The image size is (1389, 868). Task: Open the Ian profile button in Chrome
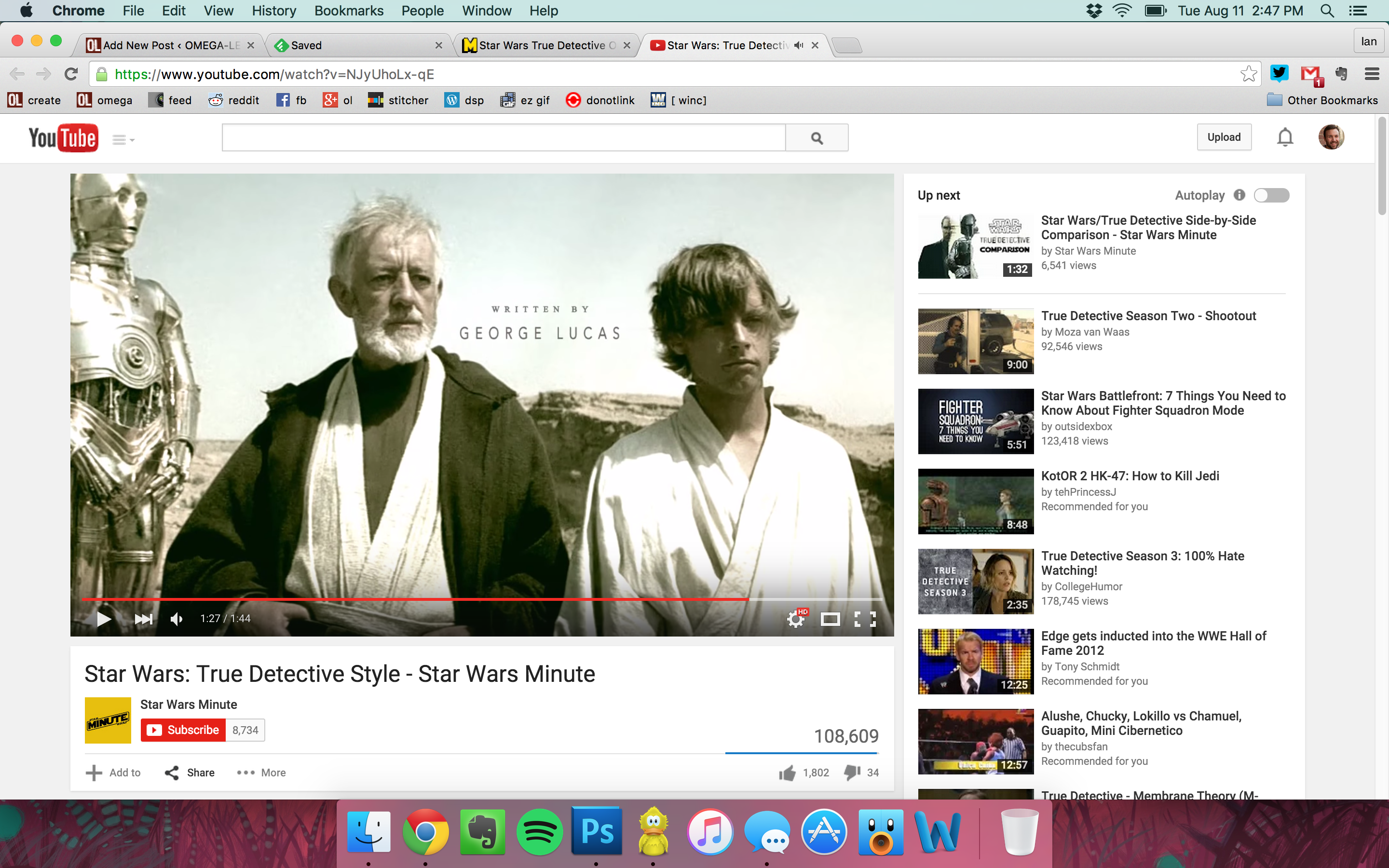(1369, 41)
